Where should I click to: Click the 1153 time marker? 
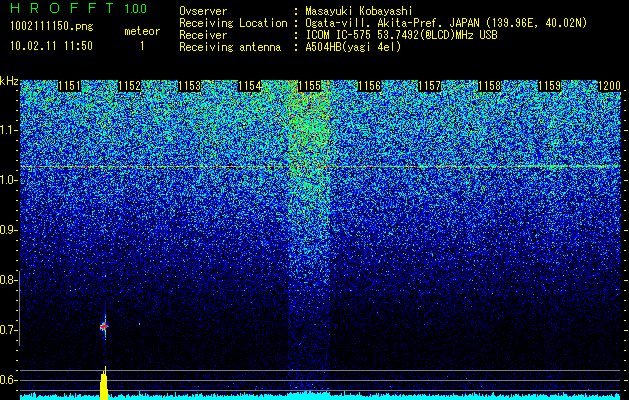click(x=189, y=86)
